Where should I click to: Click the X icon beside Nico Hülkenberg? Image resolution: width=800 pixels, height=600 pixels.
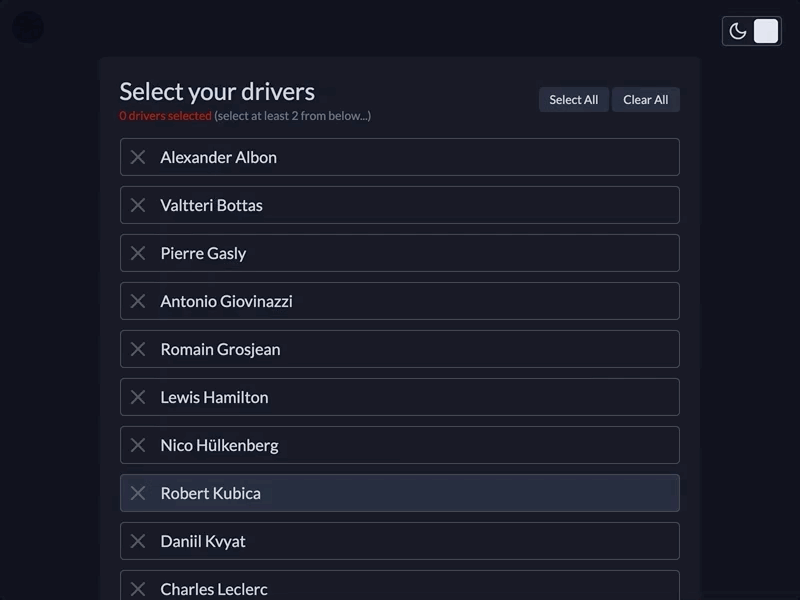point(138,445)
